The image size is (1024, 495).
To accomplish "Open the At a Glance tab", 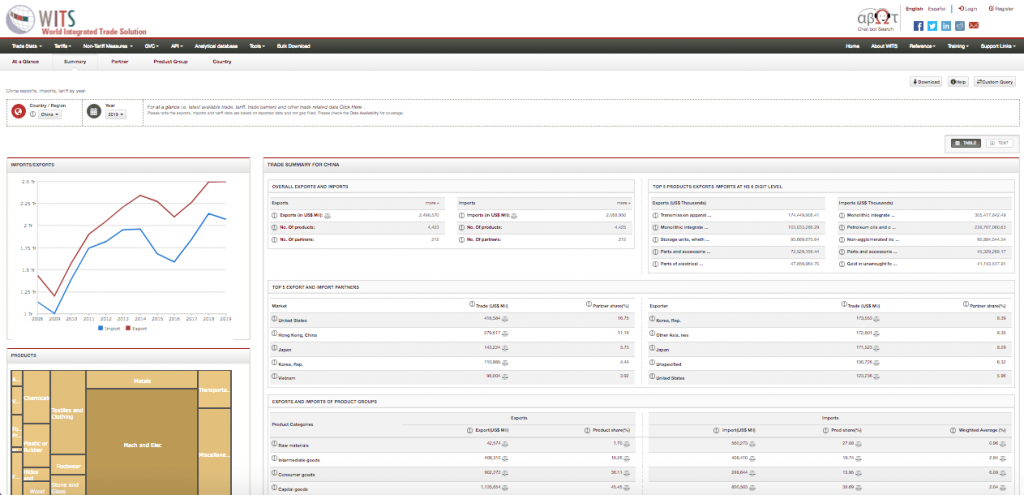I will coord(25,61).
